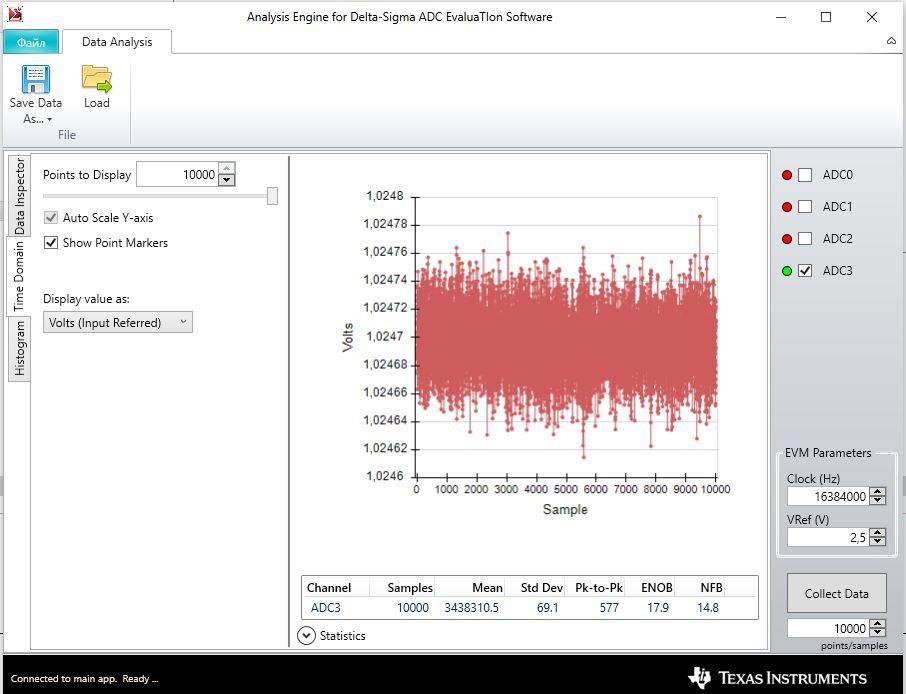Click the ENOB value 17.9
906x694 pixels.
point(658,608)
